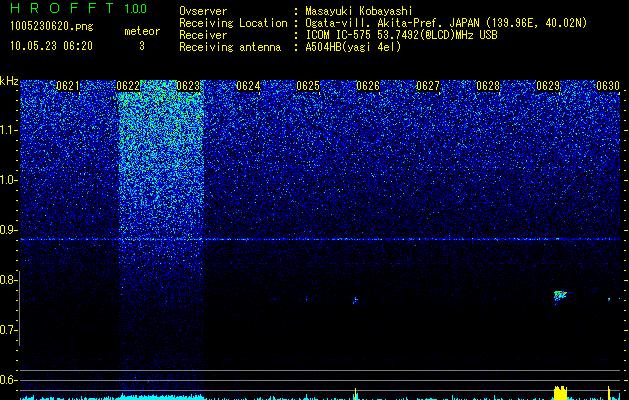
Task: Click the yellow level spike under 0626
Action: coord(355,393)
